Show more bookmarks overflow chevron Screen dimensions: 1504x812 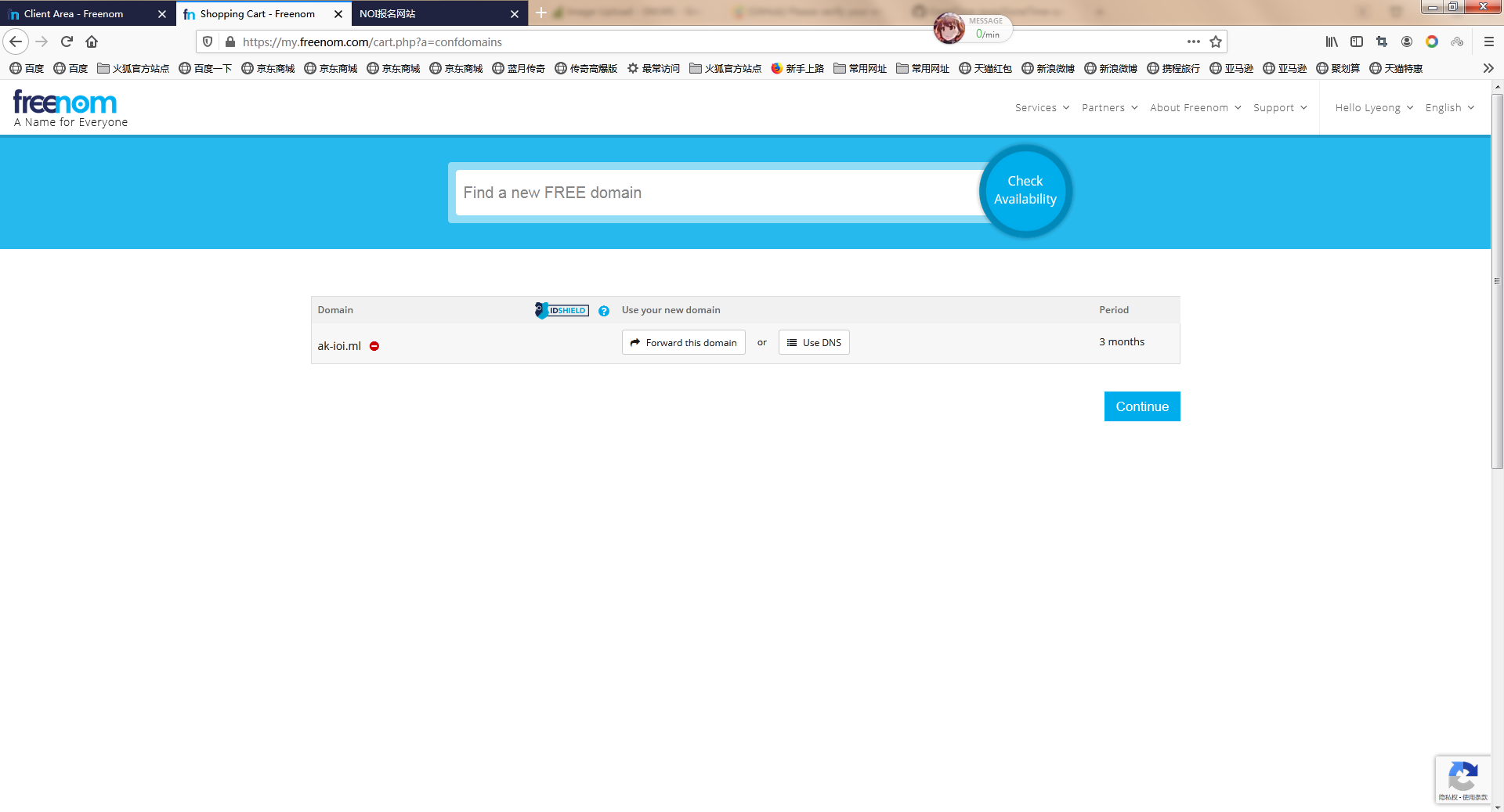1488,68
